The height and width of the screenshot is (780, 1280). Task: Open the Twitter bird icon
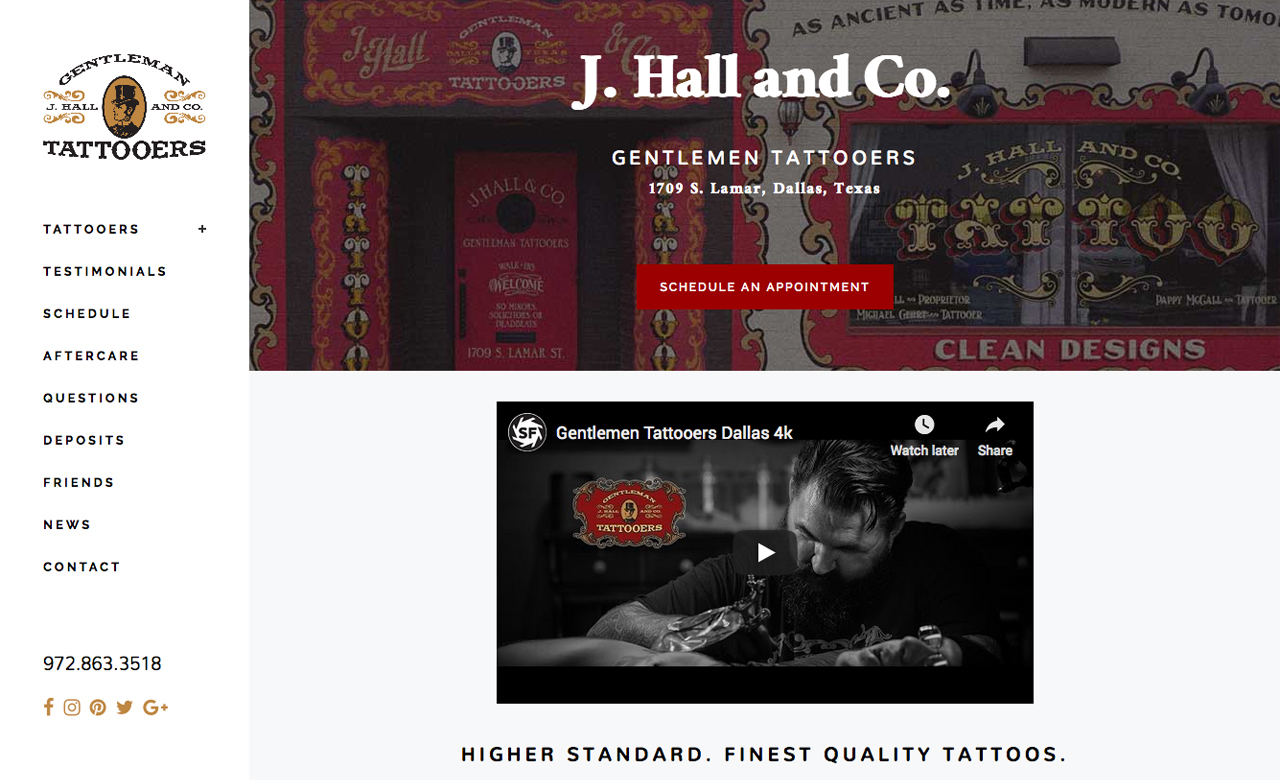pyautogui.click(x=125, y=707)
